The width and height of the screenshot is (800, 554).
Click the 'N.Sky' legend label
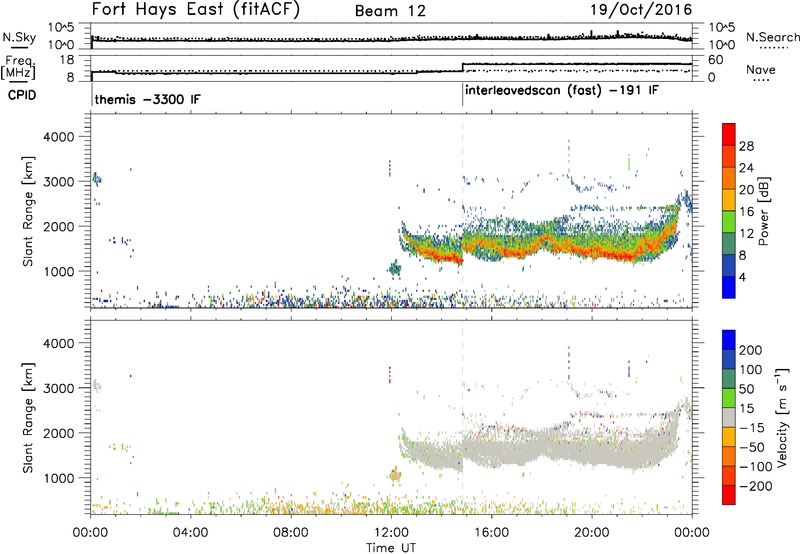pyautogui.click(x=19, y=37)
